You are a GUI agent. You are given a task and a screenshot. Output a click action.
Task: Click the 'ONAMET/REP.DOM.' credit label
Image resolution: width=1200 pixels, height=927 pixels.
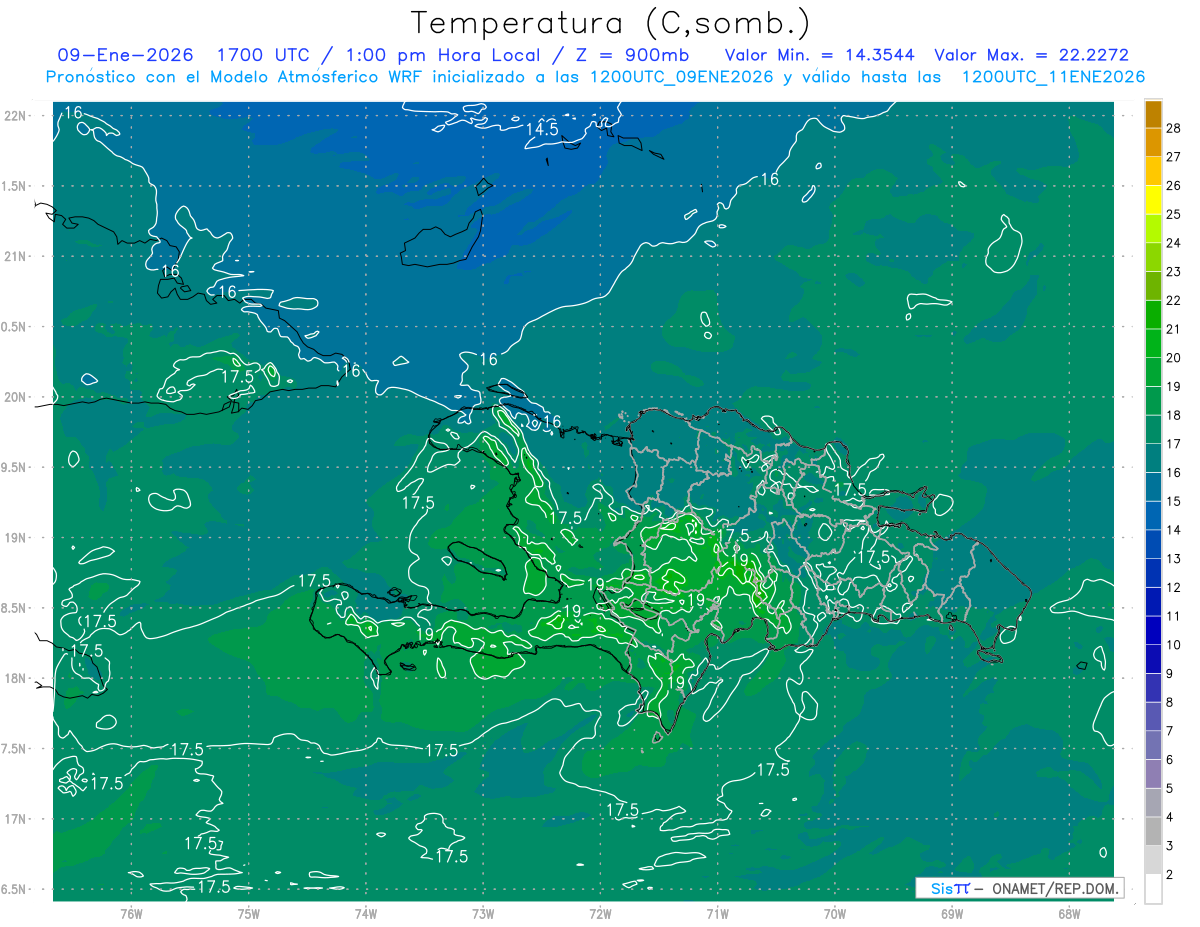pos(1054,888)
